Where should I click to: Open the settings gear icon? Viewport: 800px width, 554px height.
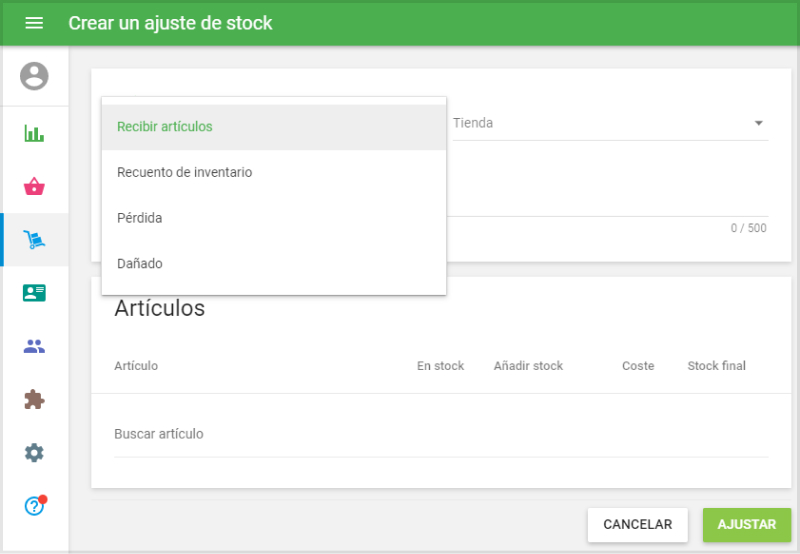pyautogui.click(x=34, y=452)
